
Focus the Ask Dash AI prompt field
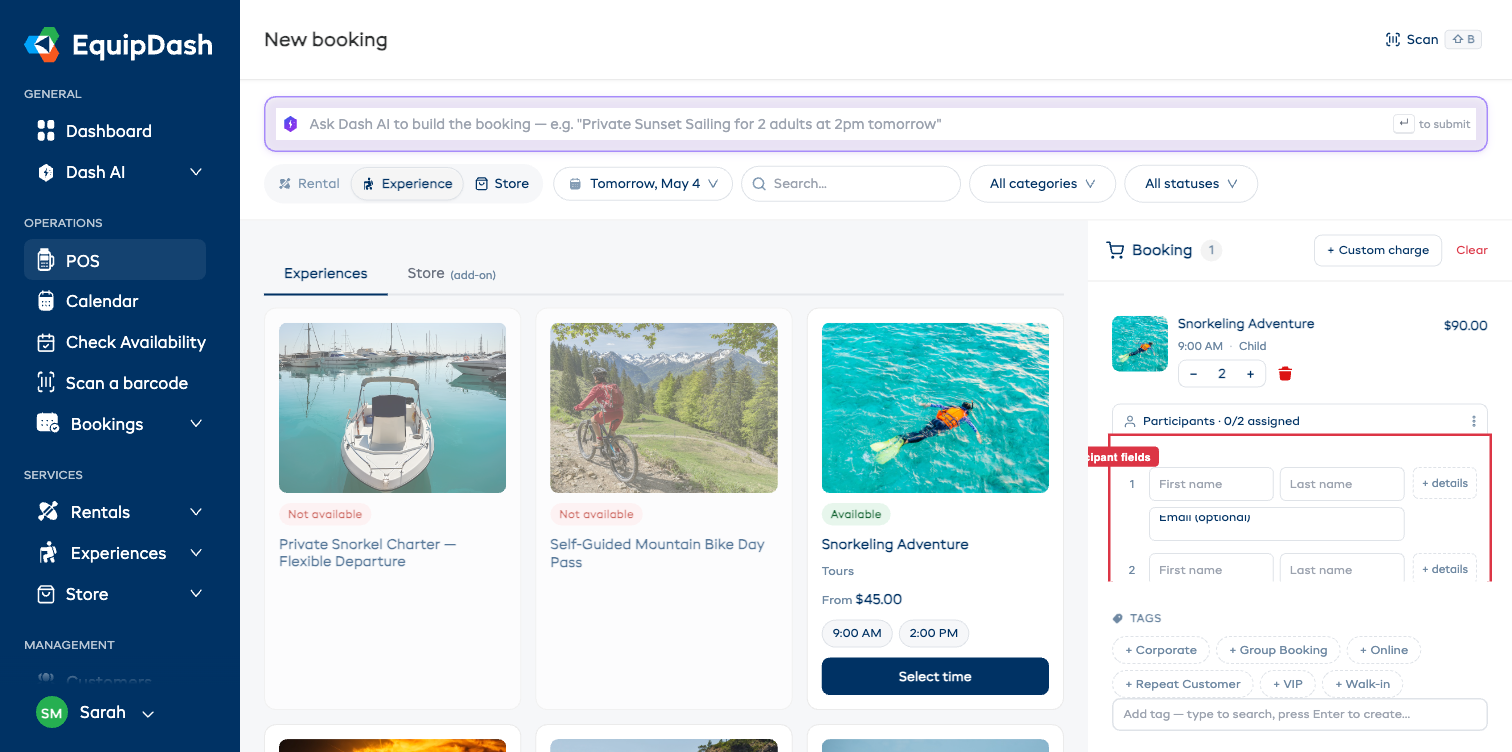(x=846, y=124)
